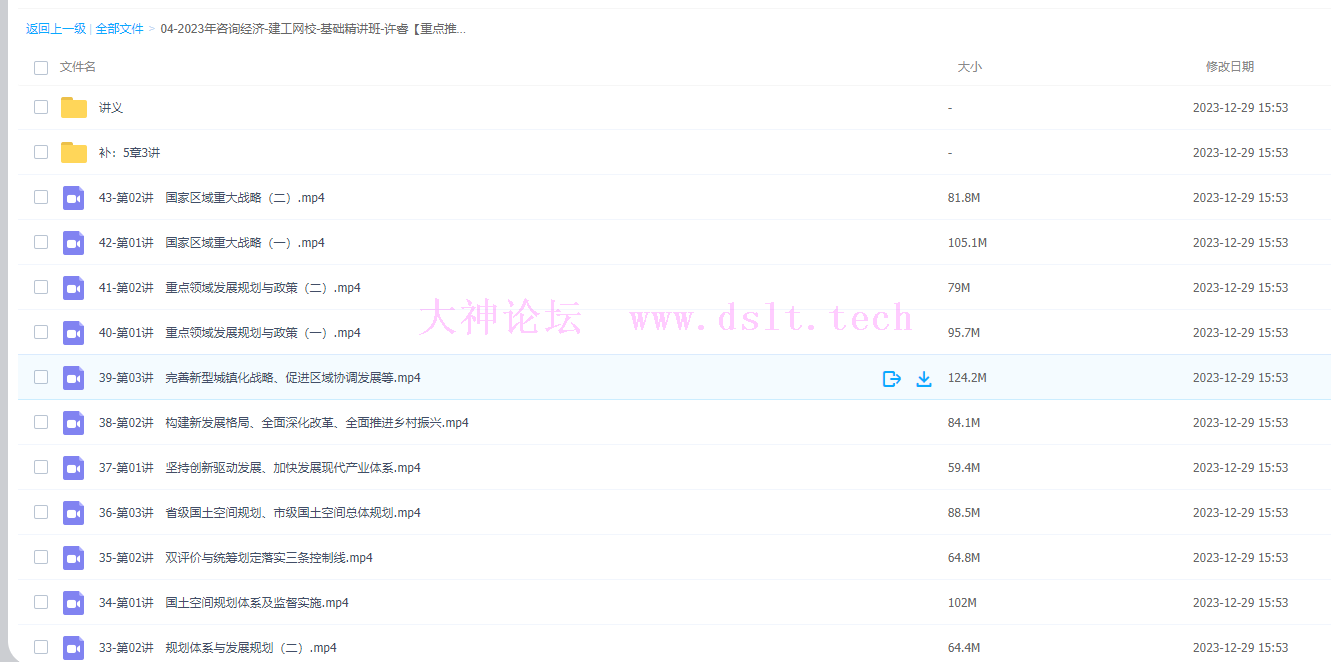Open 38-第02讲 构建新发展格局 file name
Viewport: 1331px width, 662px height.
(284, 423)
